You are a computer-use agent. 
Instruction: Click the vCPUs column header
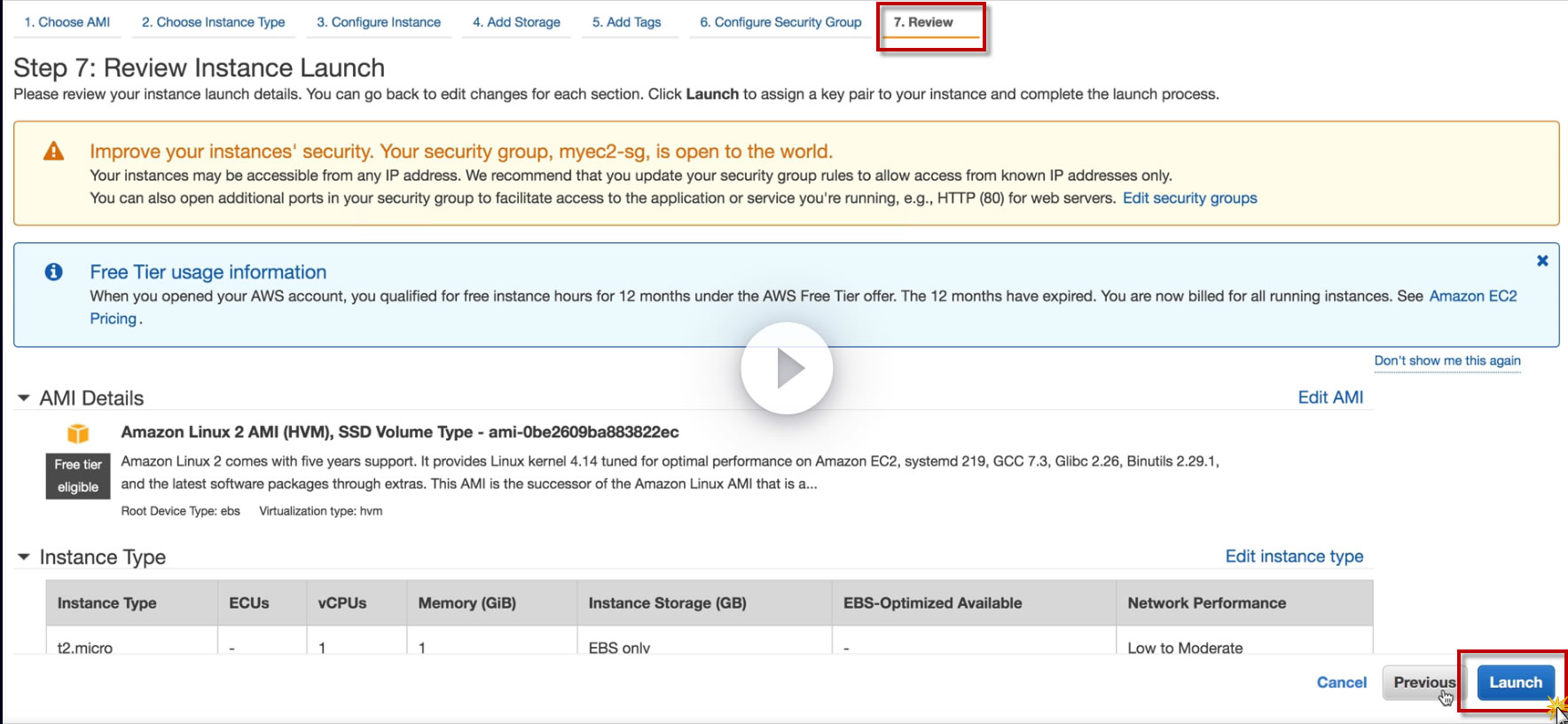pos(357,603)
